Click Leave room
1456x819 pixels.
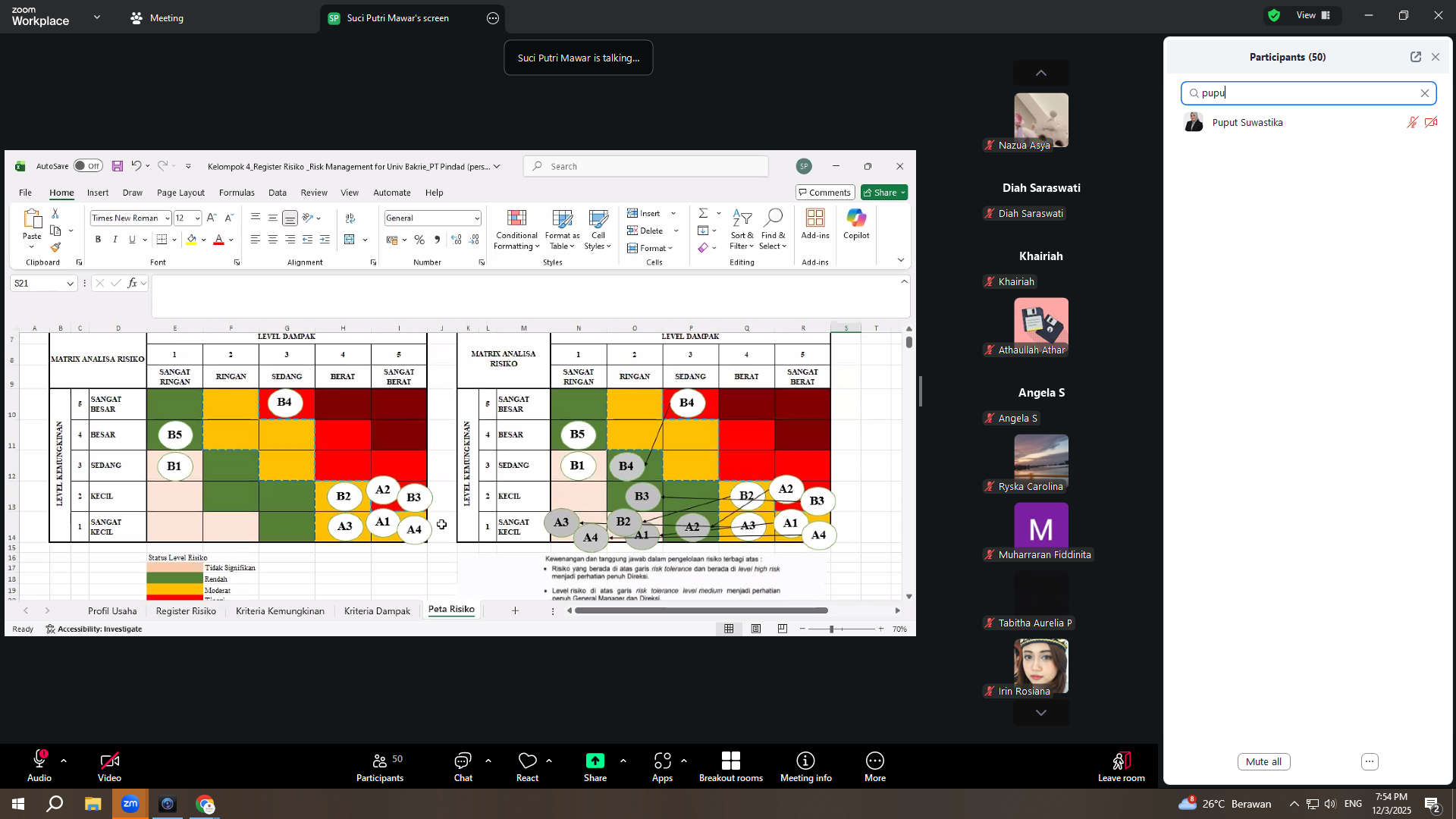pos(1122,767)
